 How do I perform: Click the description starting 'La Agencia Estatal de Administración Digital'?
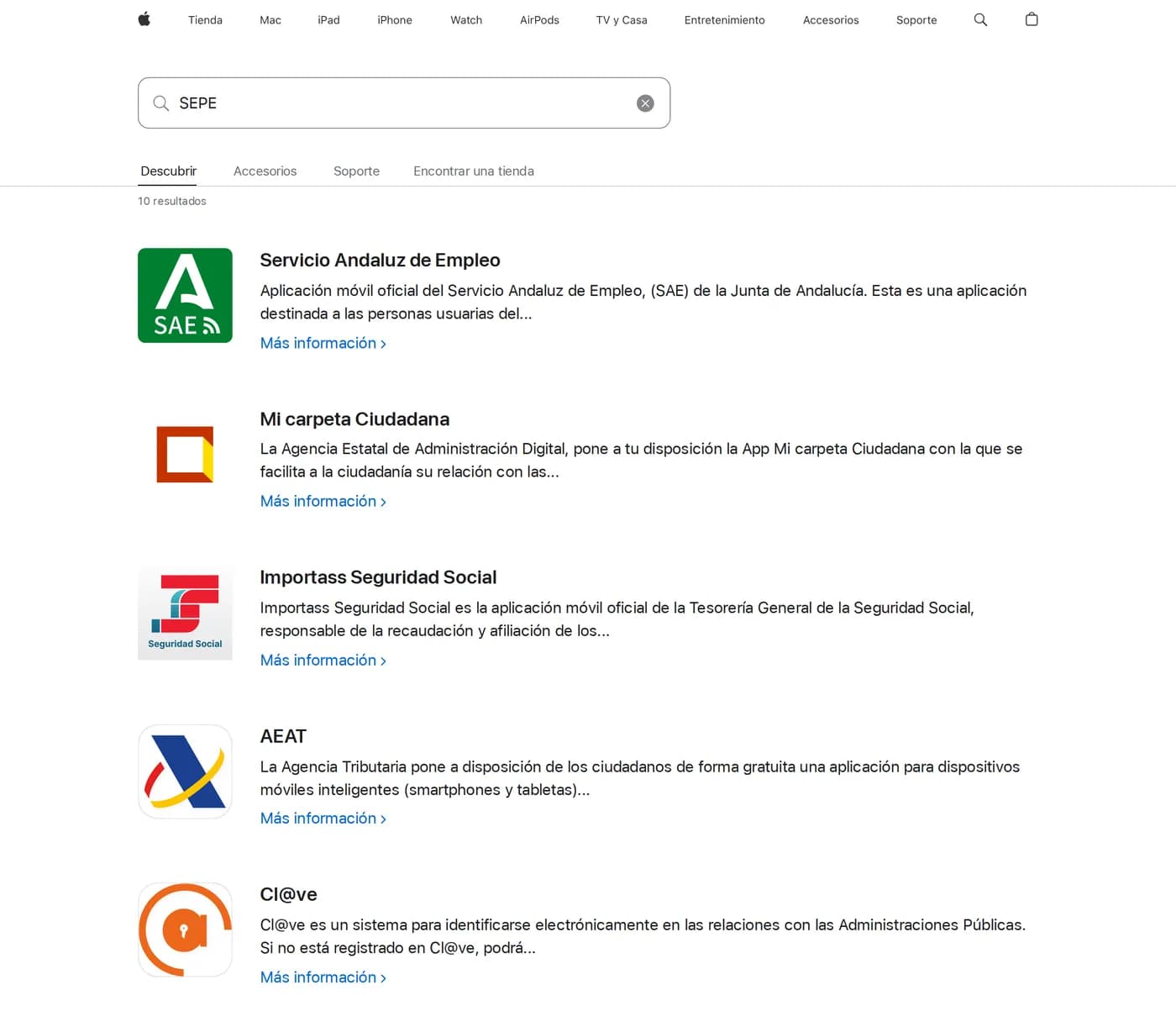click(641, 460)
